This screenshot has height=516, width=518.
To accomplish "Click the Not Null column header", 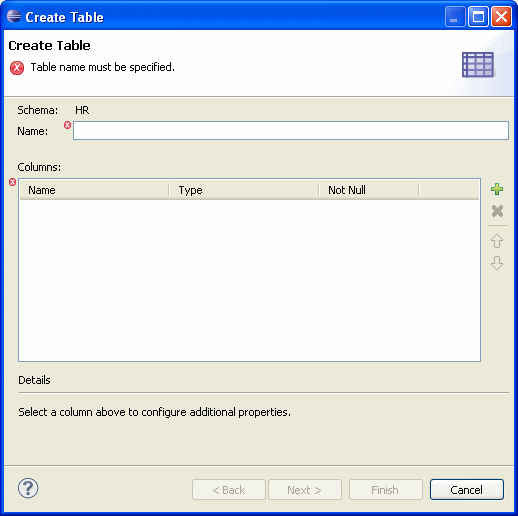I will (369, 190).
